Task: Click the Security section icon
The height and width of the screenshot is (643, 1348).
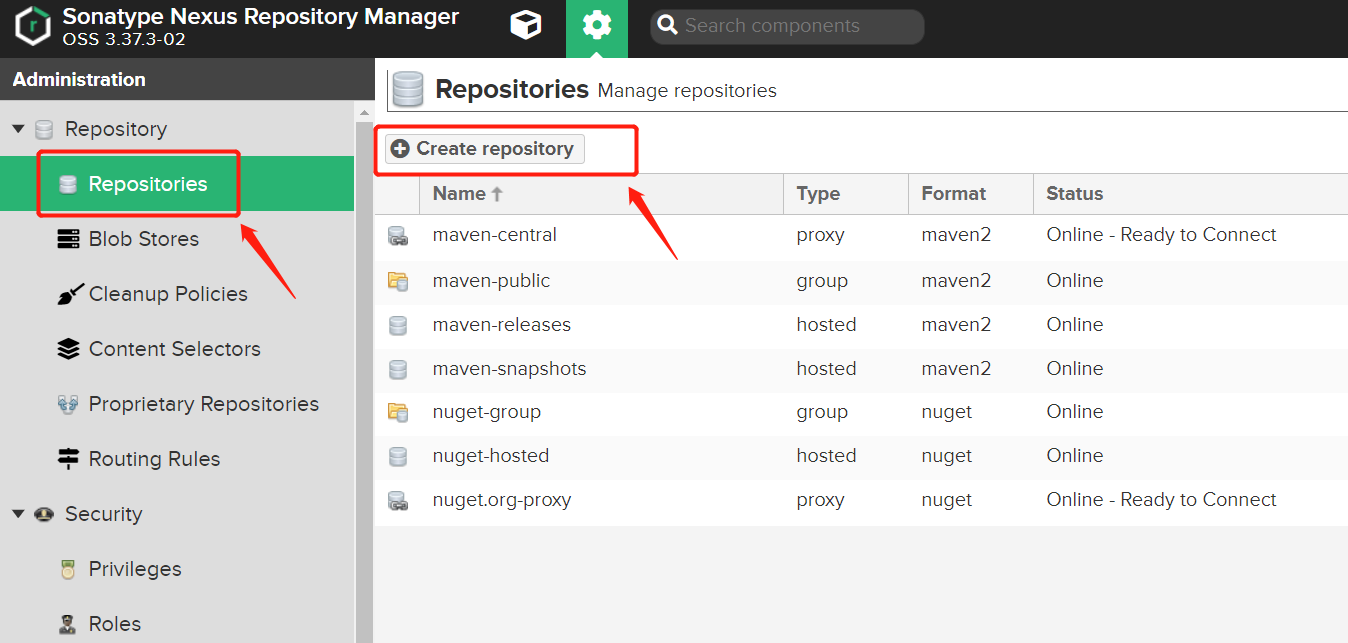Action: pos(43,514)
